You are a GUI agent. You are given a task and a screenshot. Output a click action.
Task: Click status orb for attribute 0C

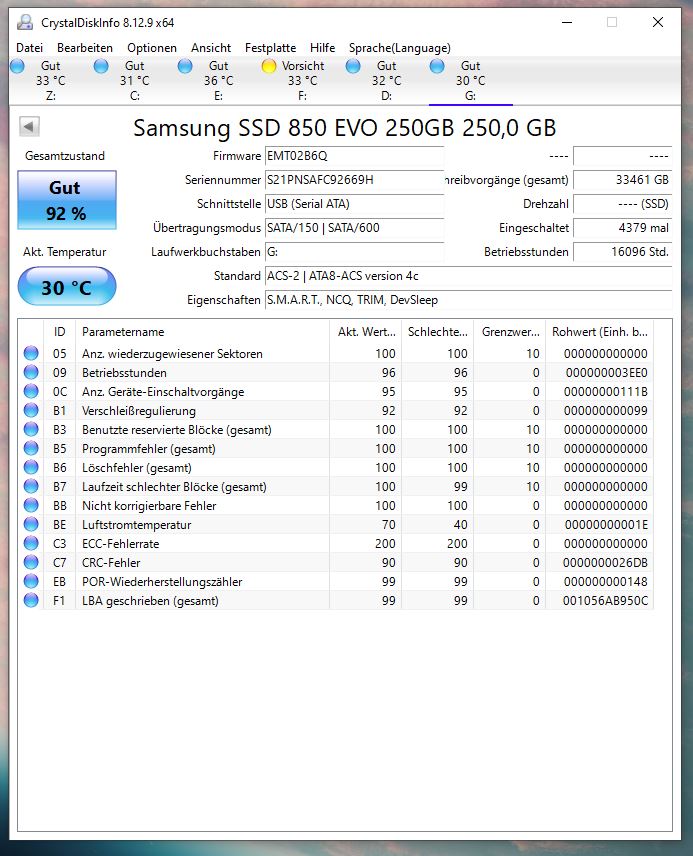click(31, 391)
